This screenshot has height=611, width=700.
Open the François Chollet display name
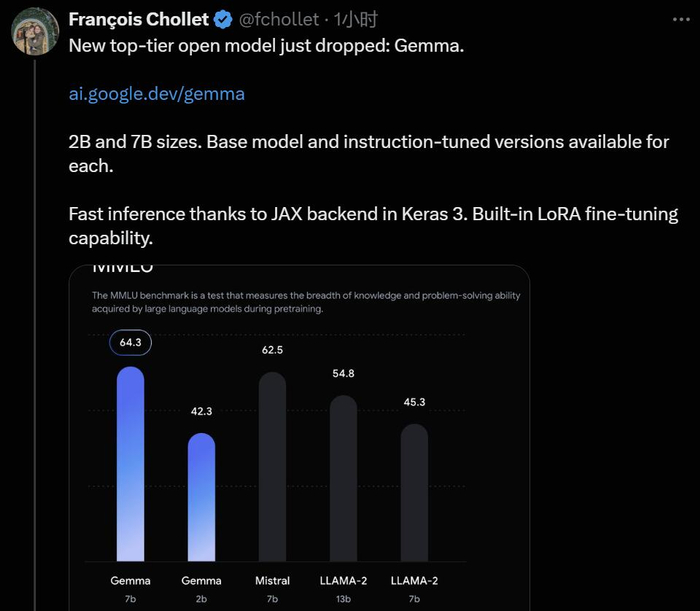click(139, 20)
